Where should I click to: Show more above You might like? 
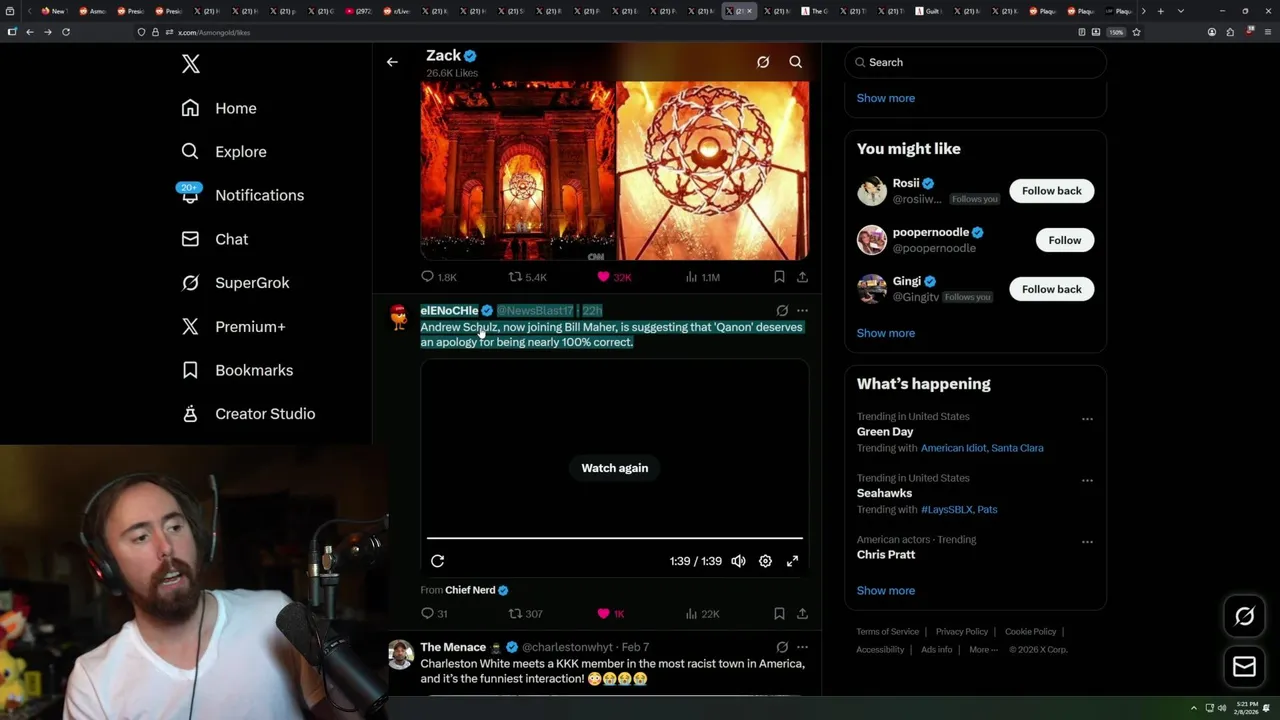point(885,98)
